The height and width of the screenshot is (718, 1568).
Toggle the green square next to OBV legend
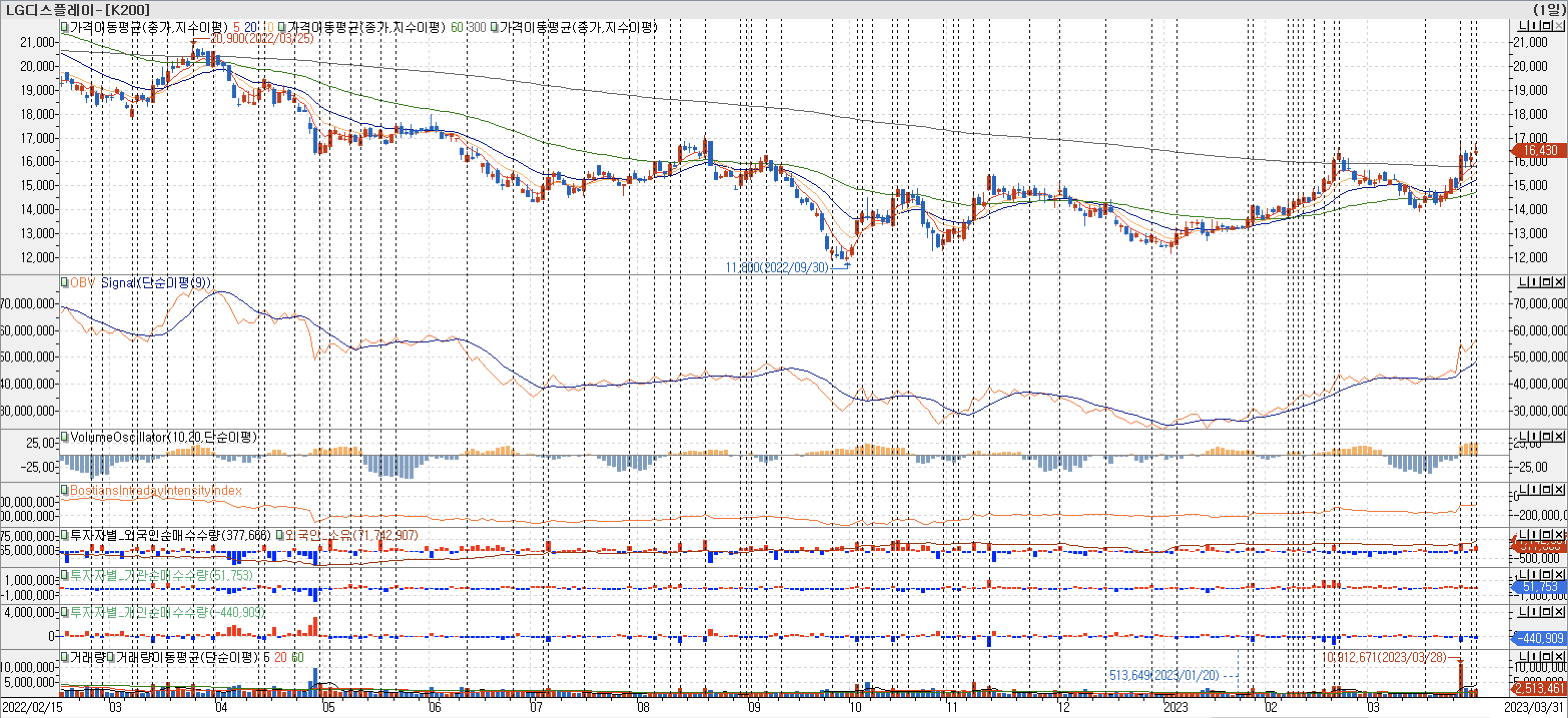coord(65,282)
